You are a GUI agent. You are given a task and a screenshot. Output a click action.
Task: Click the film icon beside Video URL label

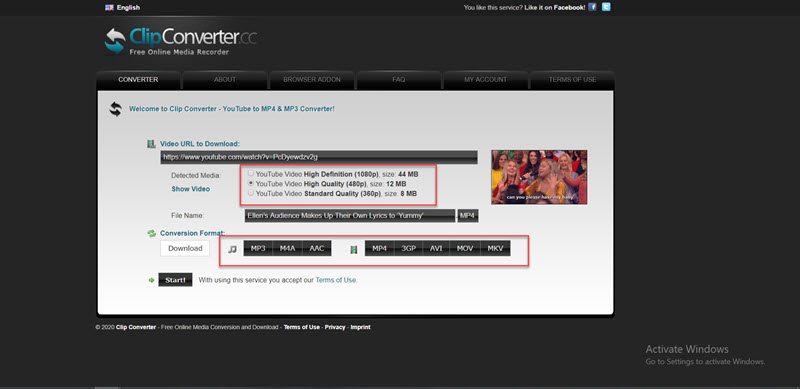coord(151,144)
